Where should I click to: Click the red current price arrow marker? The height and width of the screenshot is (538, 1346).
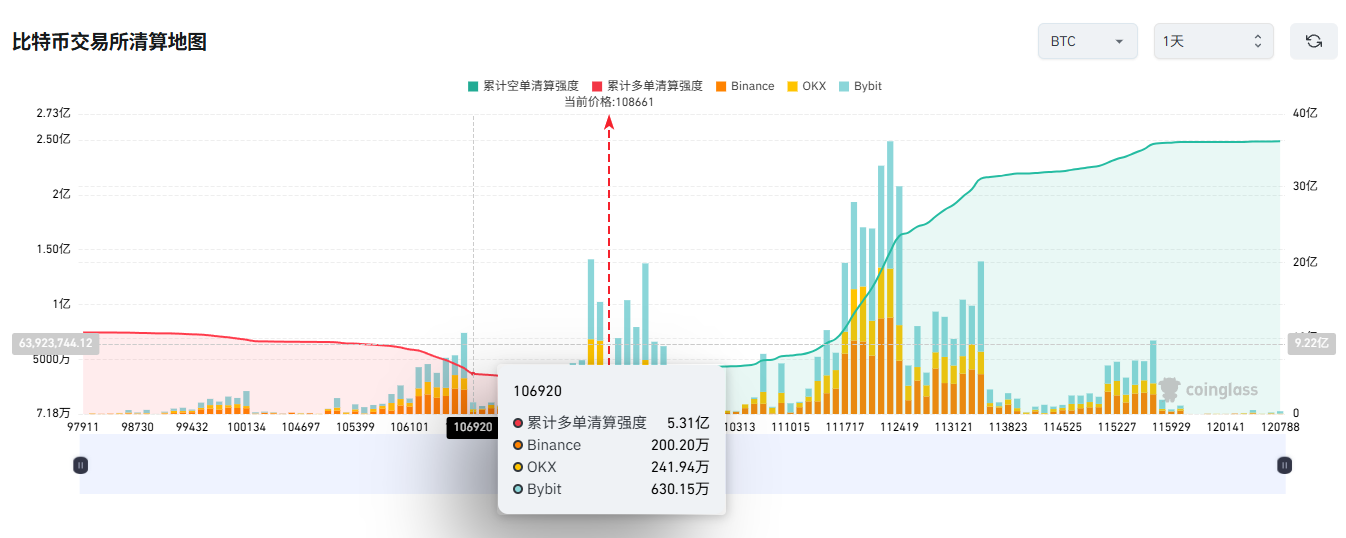[x=608, y=123]
